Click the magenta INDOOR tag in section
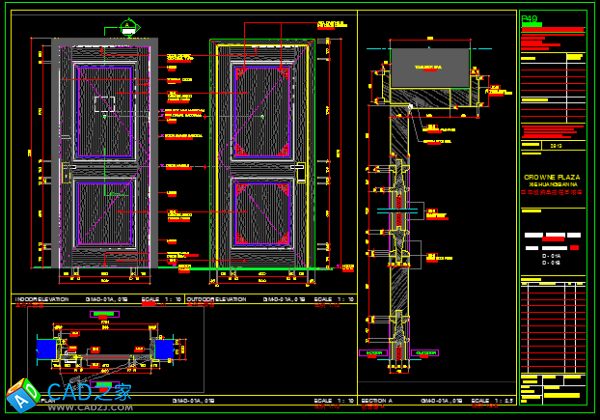This screenshot has height=420, width=600. [375, 353]
